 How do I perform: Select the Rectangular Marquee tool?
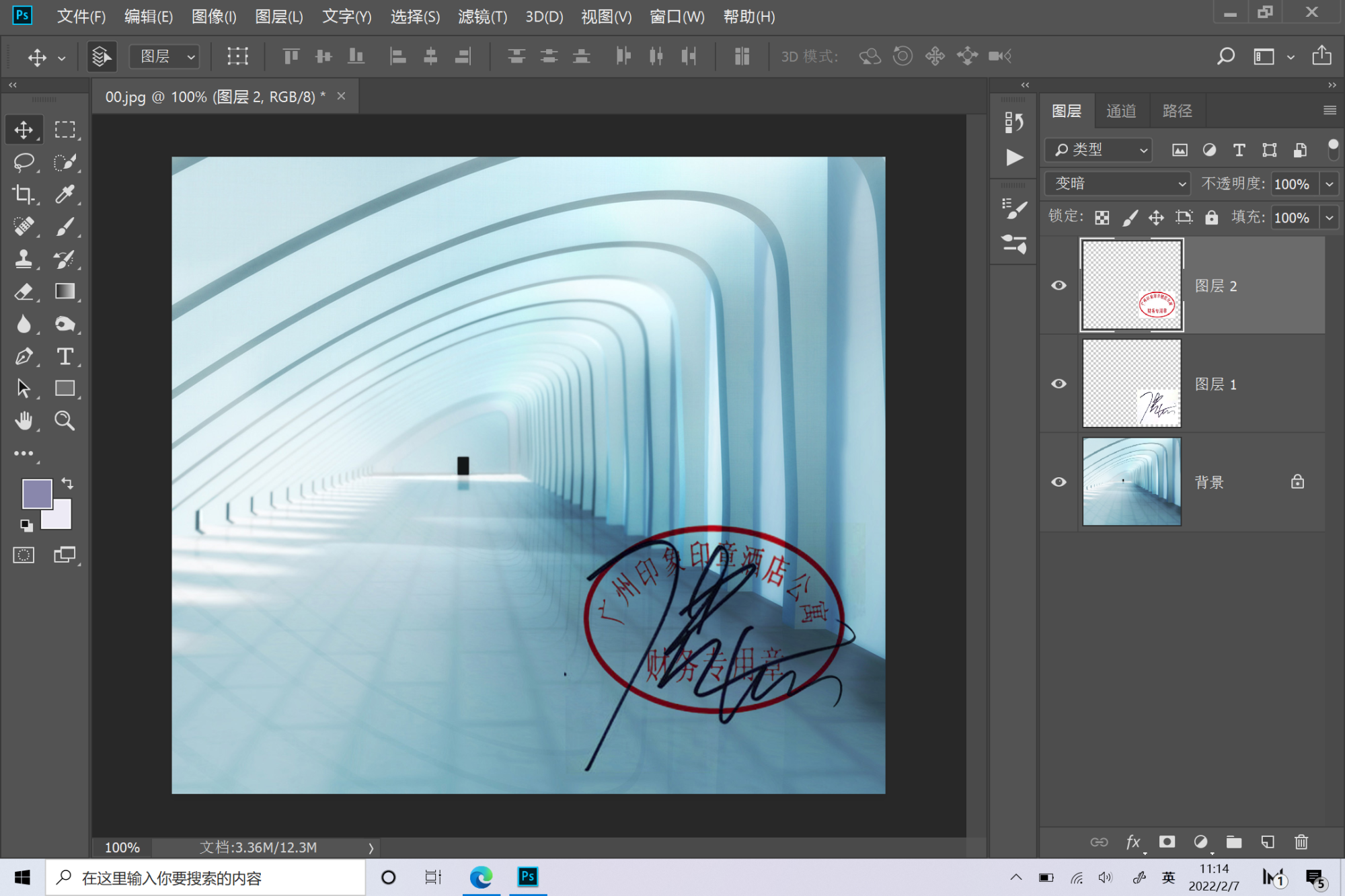point(65,130)
